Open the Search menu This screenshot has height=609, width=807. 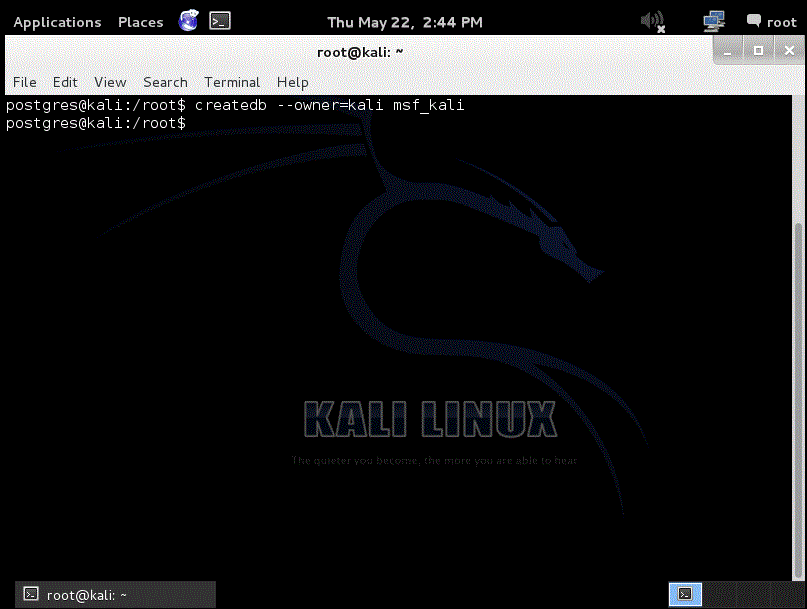(165, 82)
